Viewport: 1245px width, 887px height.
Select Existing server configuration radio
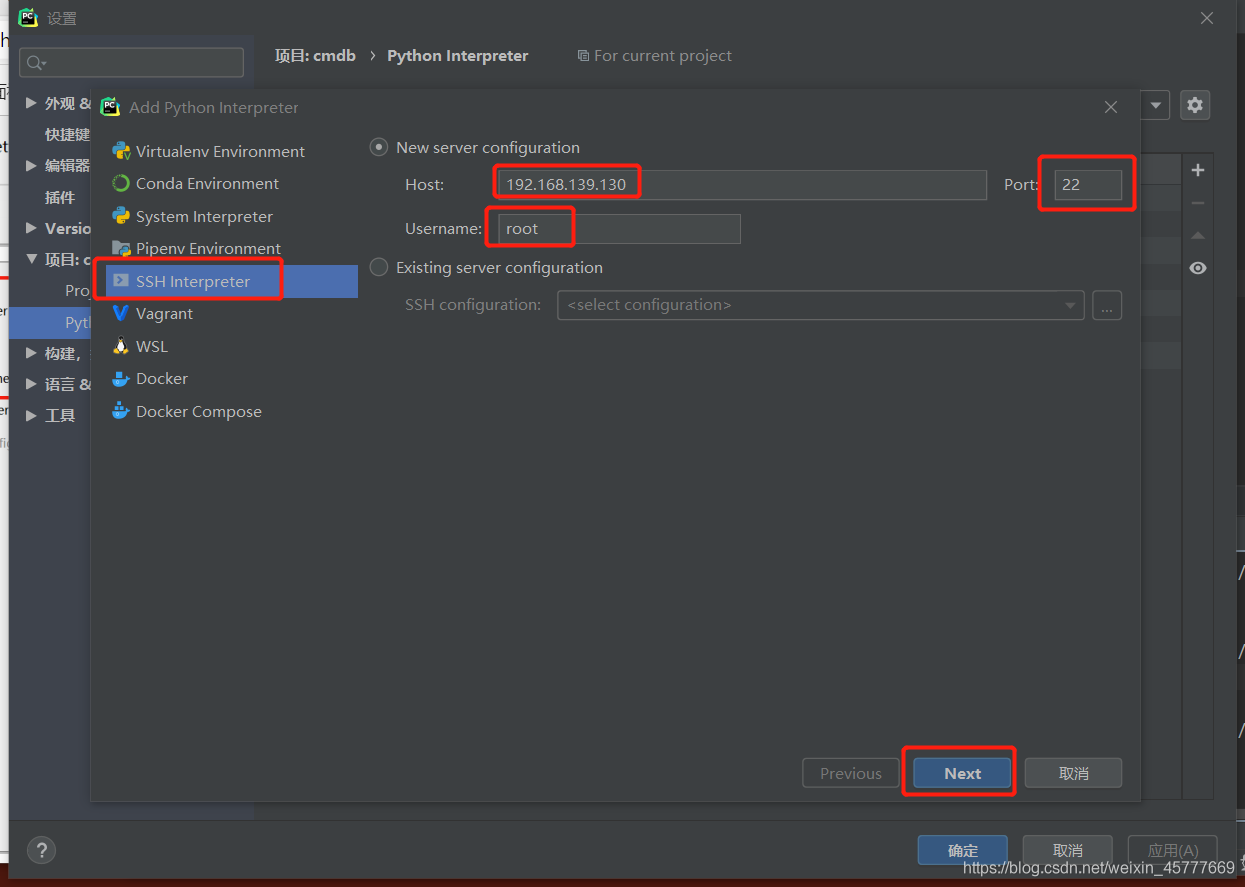[x=379, y=267]
